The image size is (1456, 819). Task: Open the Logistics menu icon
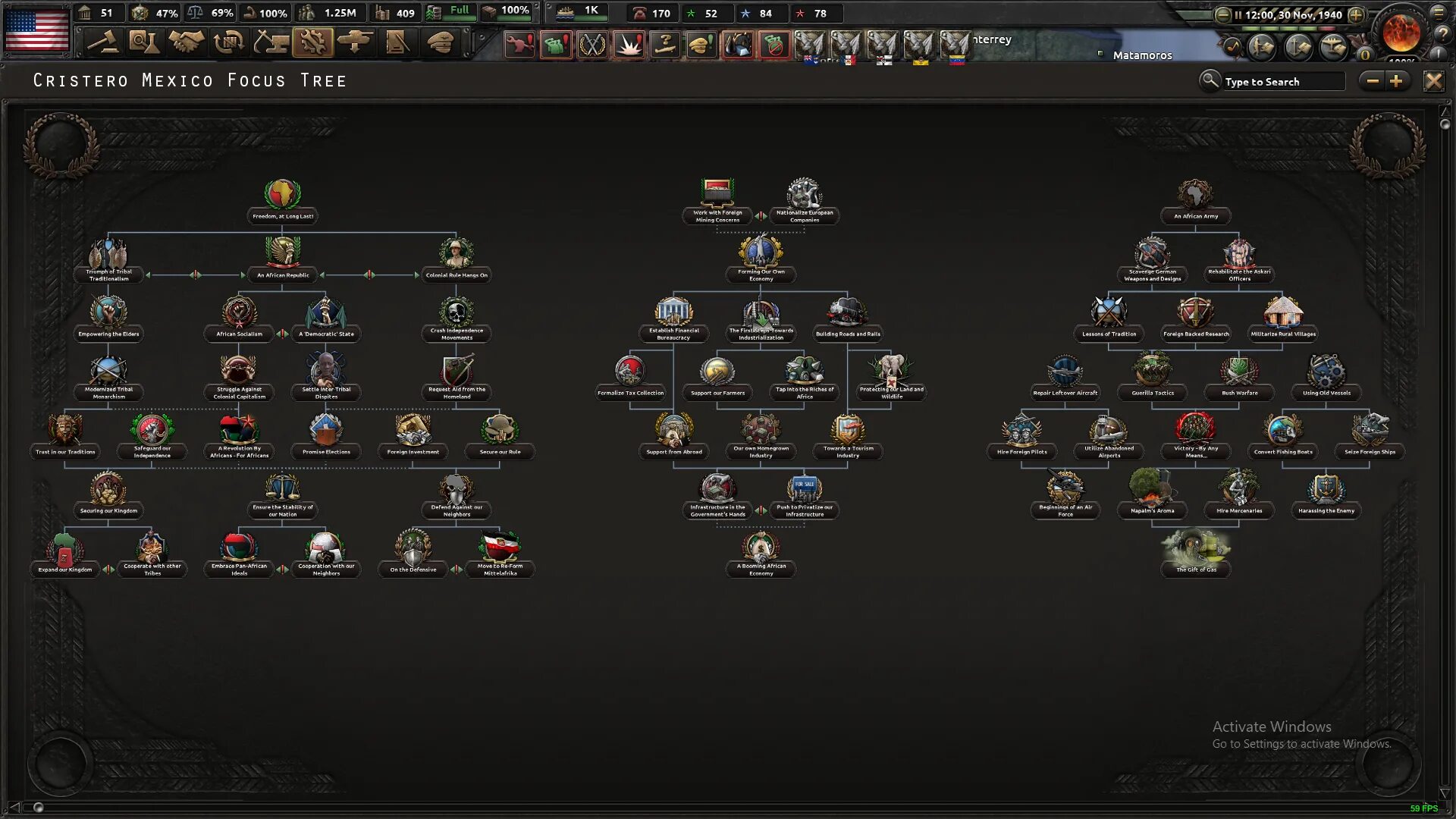[397, 42]
